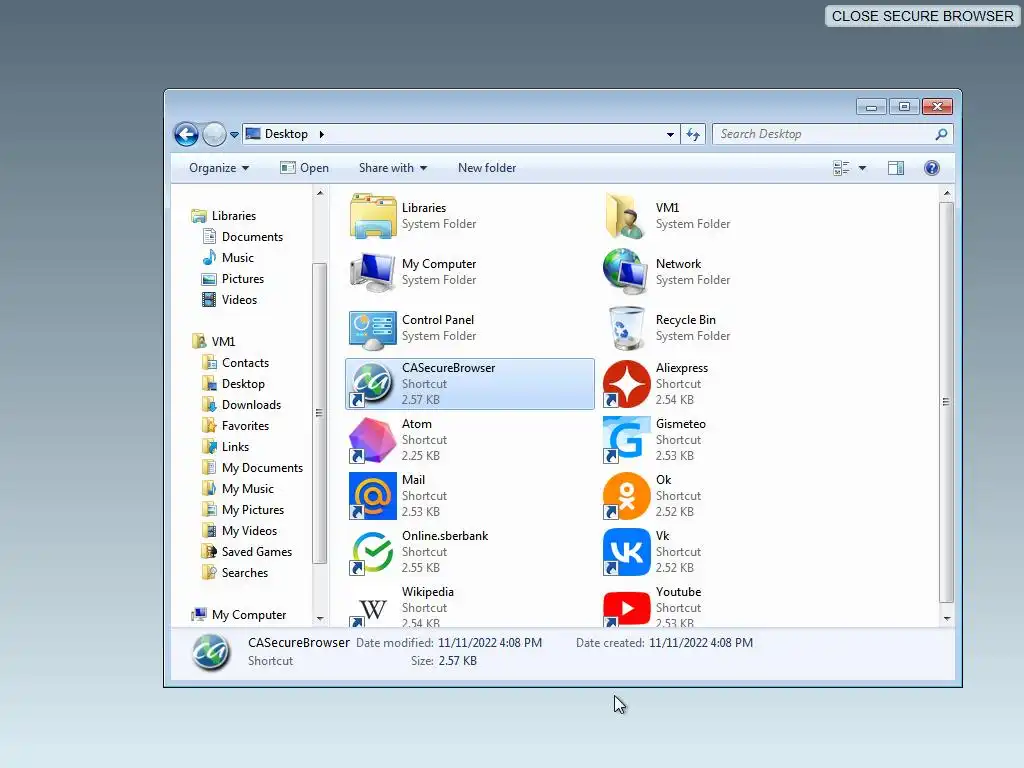Screen dimensions: 1024x768
Task: Click the refresh button beside address bar
Action: click(x=693, y=135)
